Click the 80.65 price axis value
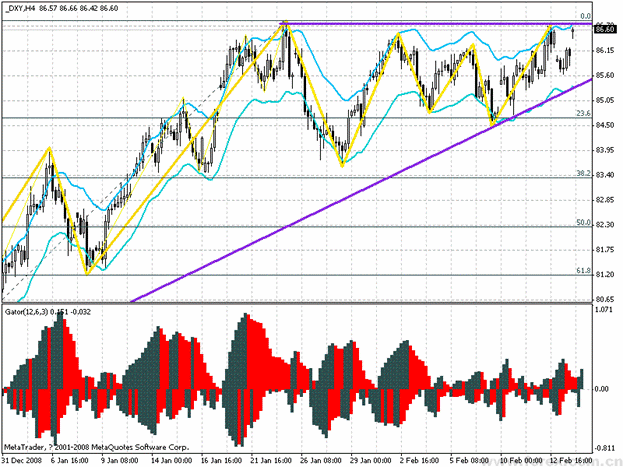Image resolution: width=623 pixels, height=467 pixels. pyautogui.click(x=605, y=299)
